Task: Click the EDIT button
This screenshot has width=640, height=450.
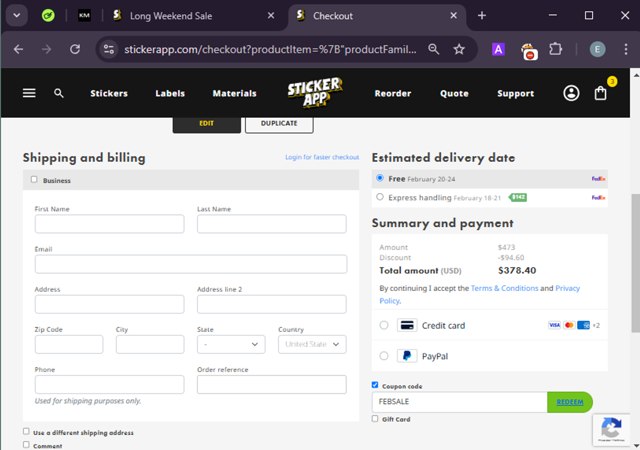Action: [x=207, y=124]
